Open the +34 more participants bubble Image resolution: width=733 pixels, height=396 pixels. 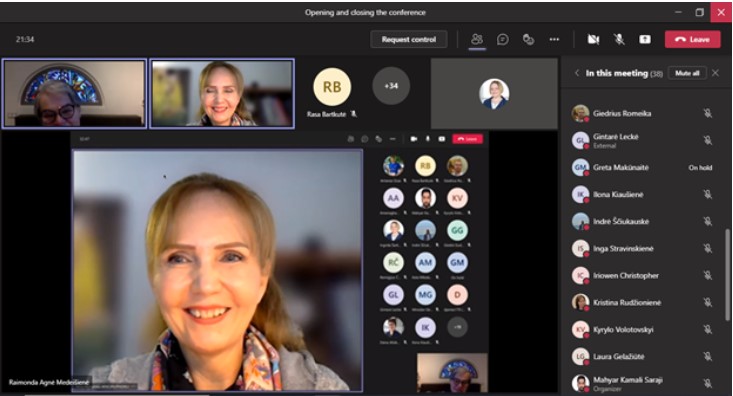(391, 86)
